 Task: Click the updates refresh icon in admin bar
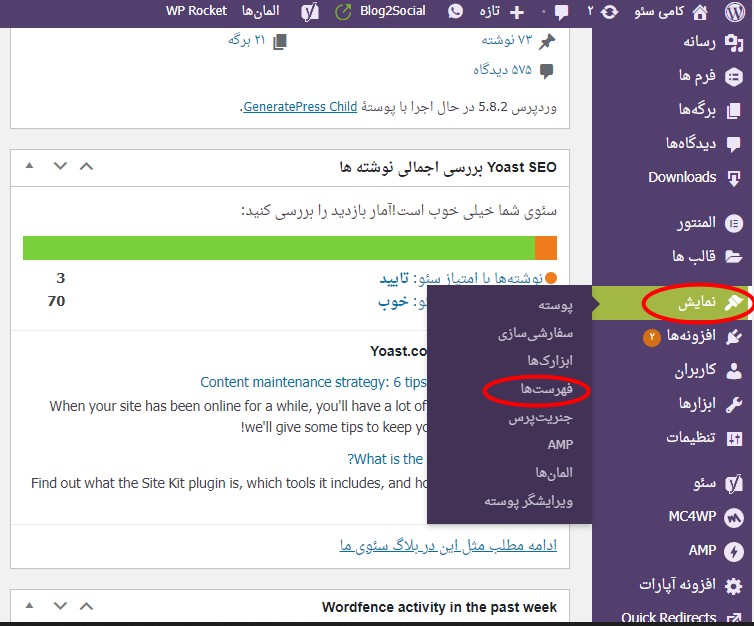610,12
